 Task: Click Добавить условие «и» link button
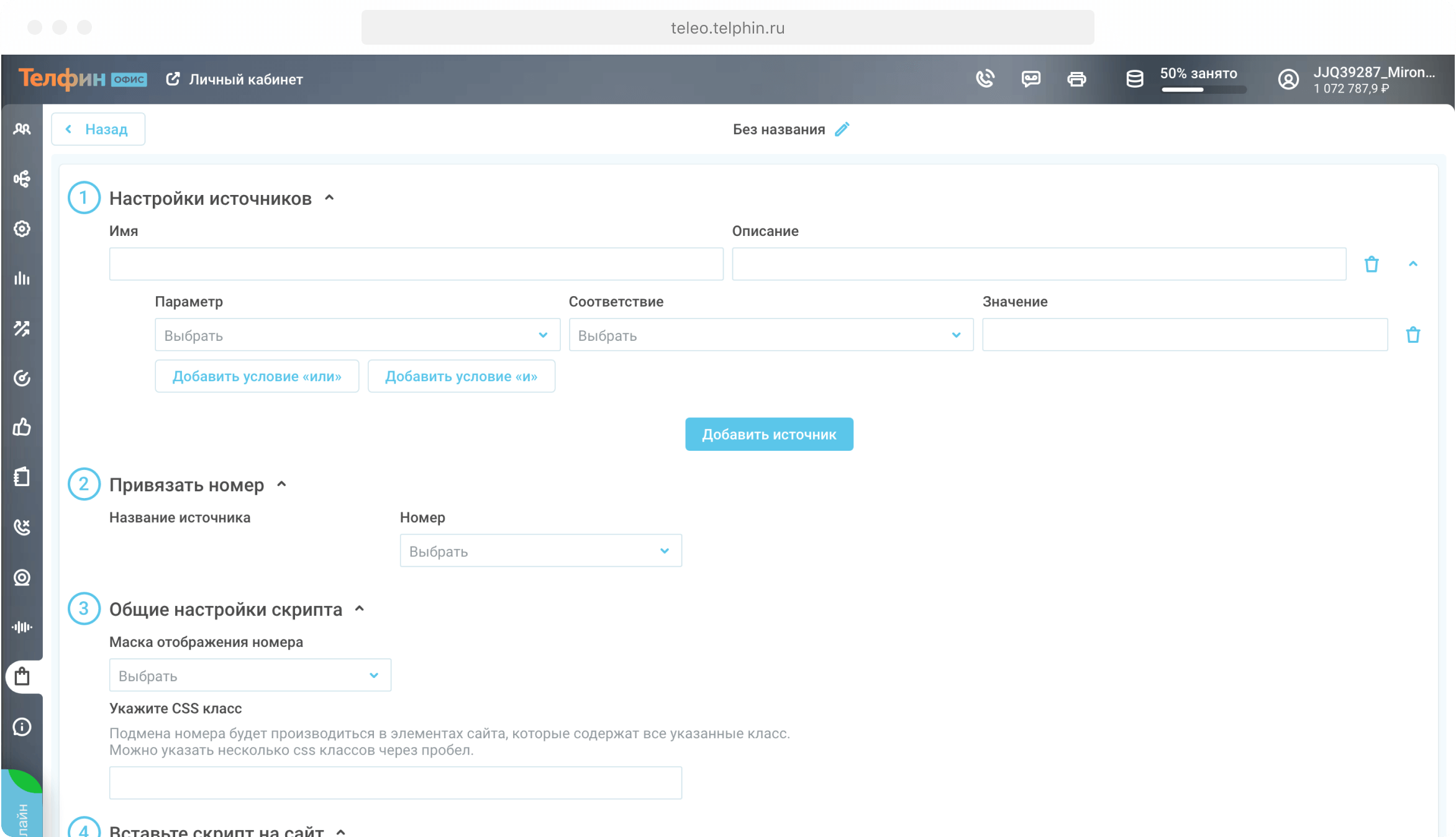pyautogui.click(x=461, y=376)
